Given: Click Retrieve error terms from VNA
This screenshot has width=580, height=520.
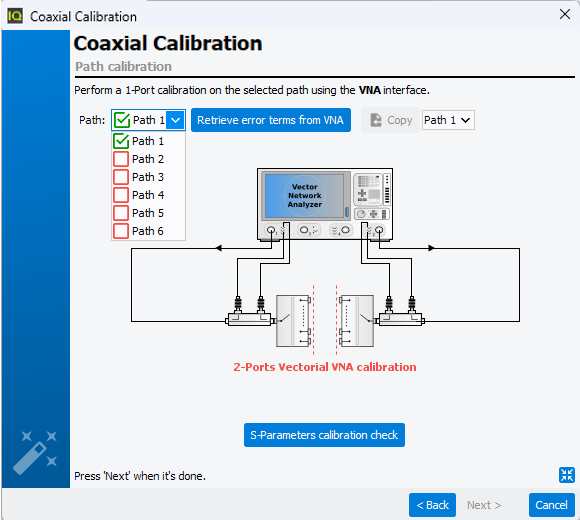Looking at the screenshot, I should pos(271,120).
